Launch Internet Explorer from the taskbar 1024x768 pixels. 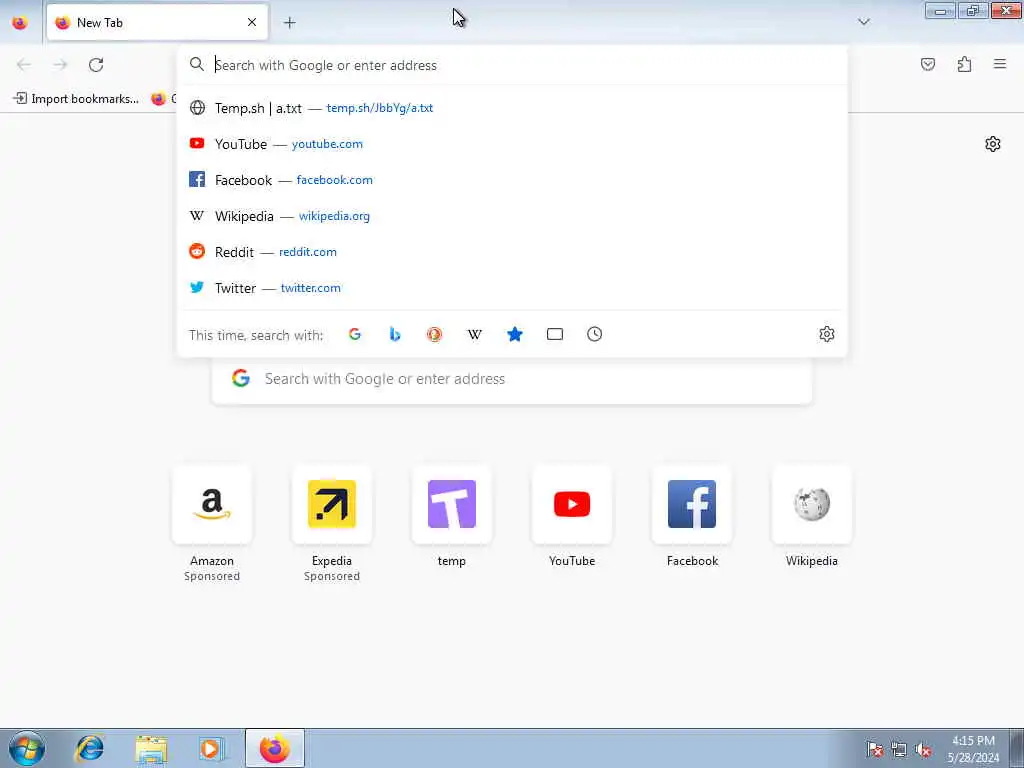point(89,748)
